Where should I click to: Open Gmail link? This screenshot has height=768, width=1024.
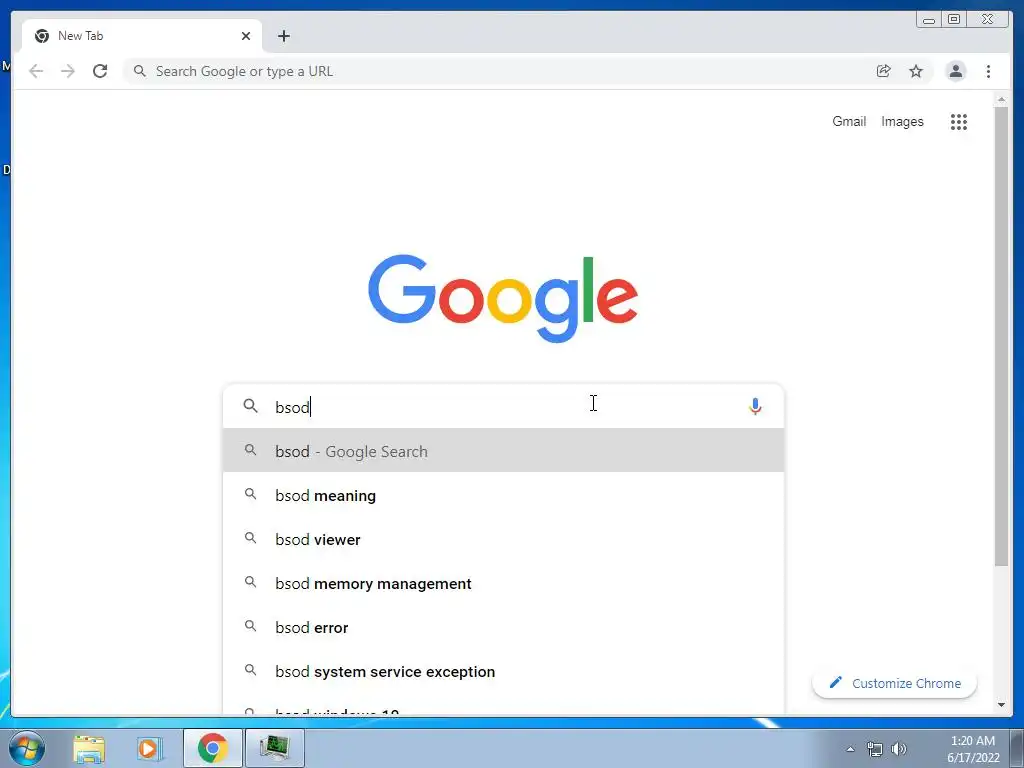click(848, 121)
